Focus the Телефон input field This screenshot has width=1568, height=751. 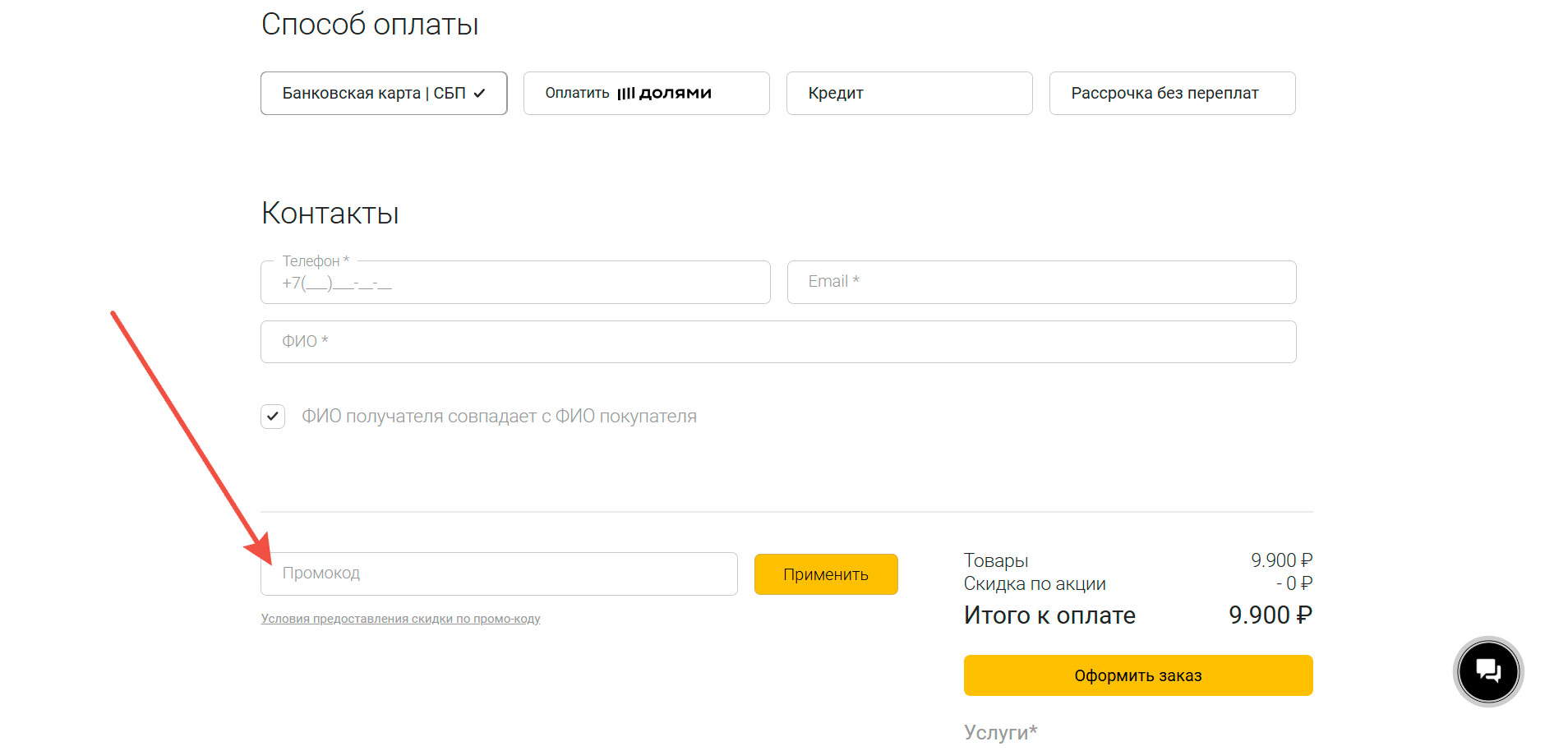[515, 282]
